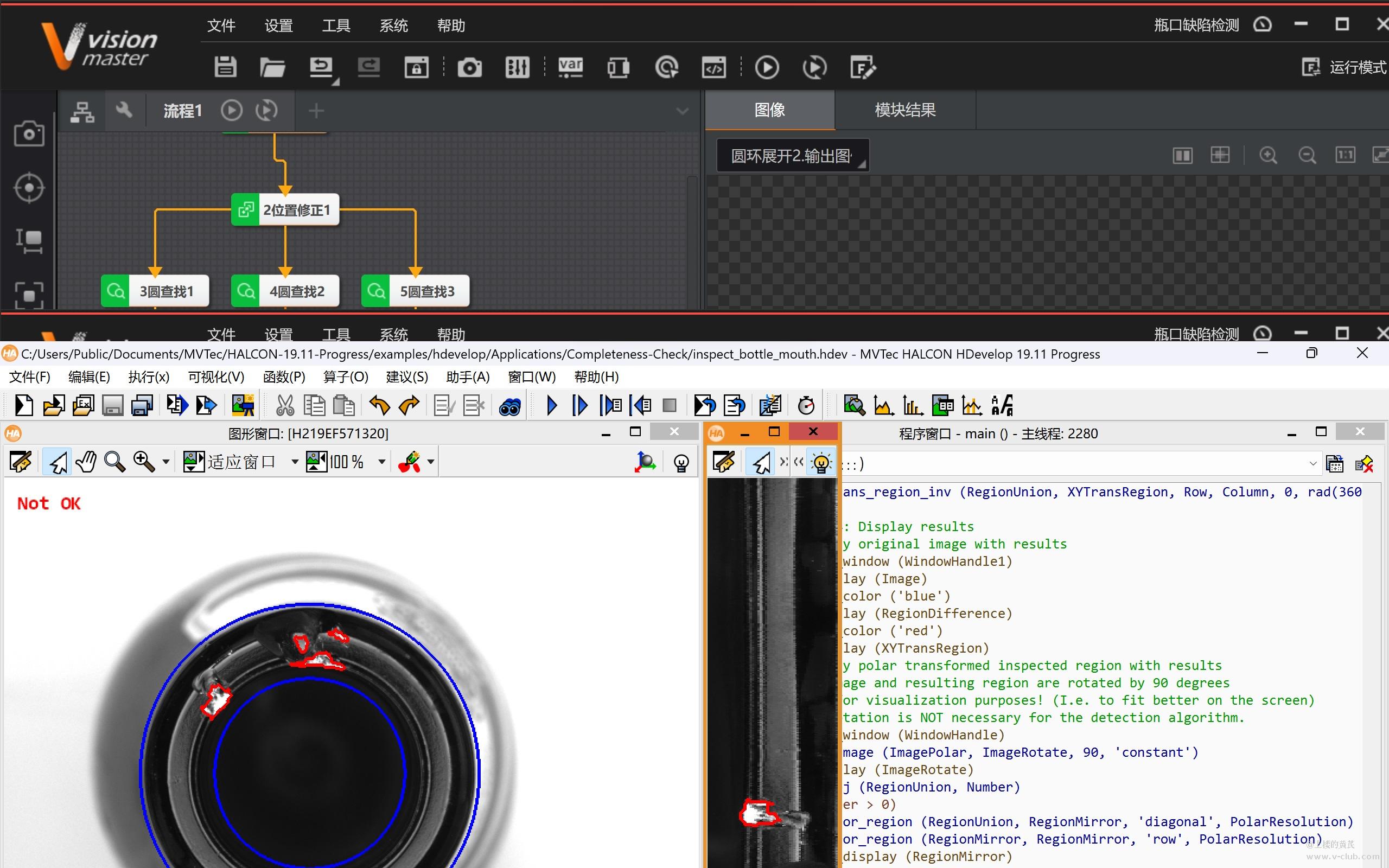Open the 文件 menu in VisionMaster
This screenshot has width=1389, height=868.
[221, 26]
